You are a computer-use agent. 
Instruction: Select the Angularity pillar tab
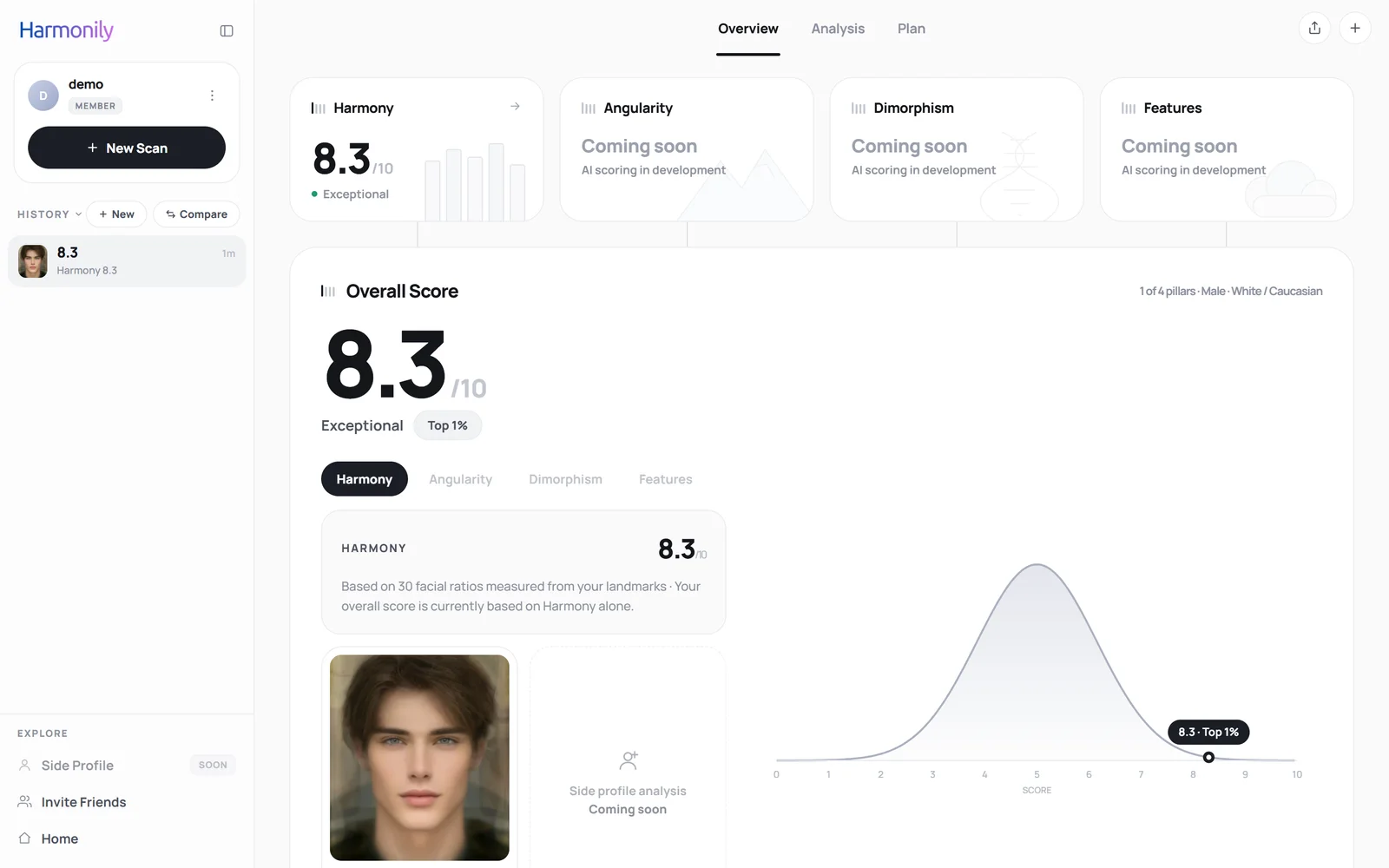(460, 479)
